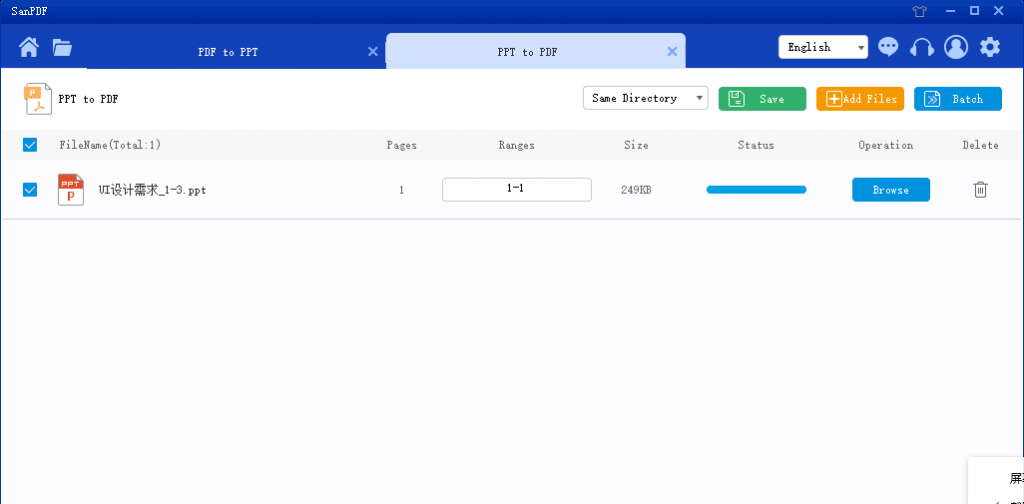Maximize the SanPDF window
The width and height of the screenshot is (1024, 504).
[974, 10]
